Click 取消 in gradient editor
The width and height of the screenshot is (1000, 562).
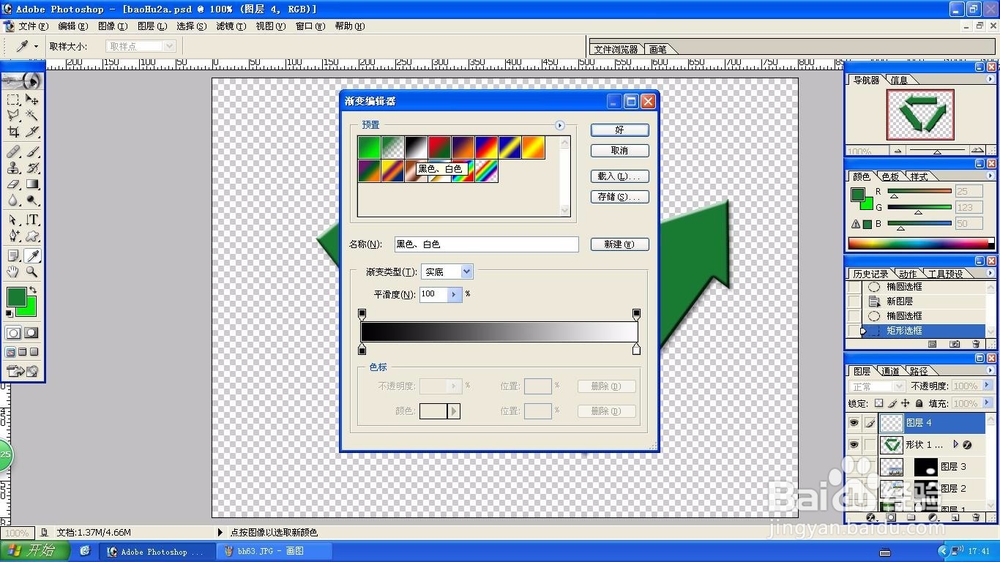click(619, 151)
